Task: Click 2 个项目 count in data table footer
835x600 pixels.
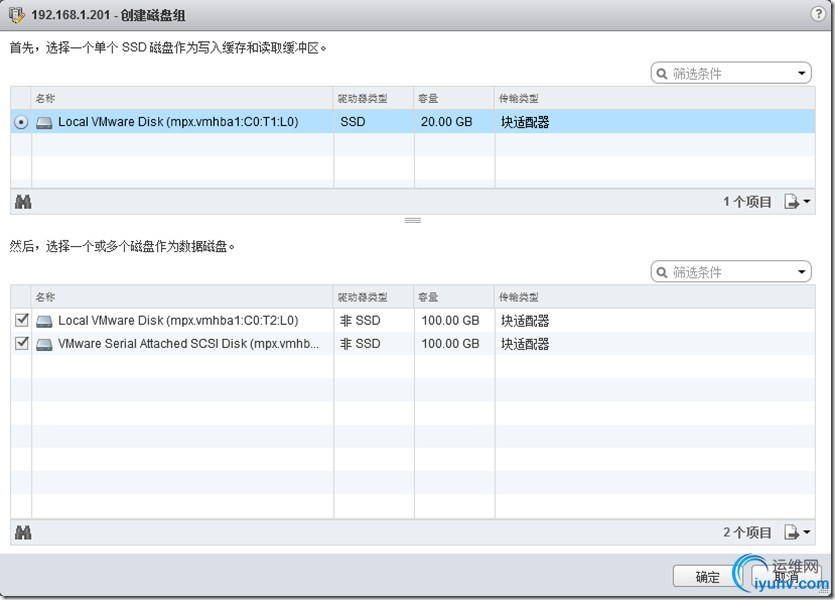Action: [x=747, y=532]
